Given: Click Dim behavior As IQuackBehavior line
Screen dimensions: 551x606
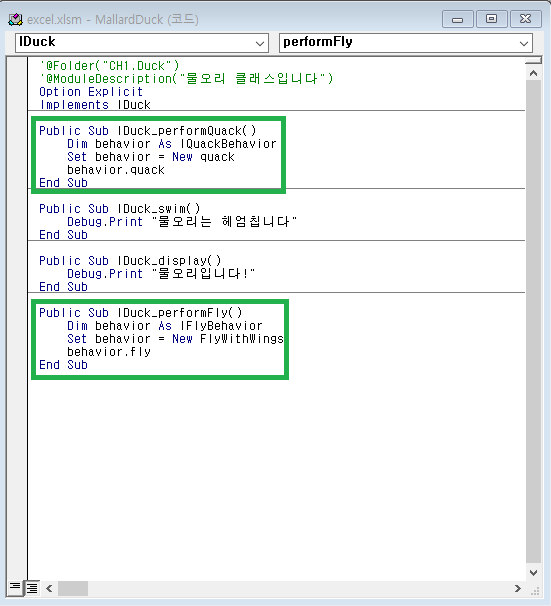Looking at the screenshot, I should pos(172,144).
